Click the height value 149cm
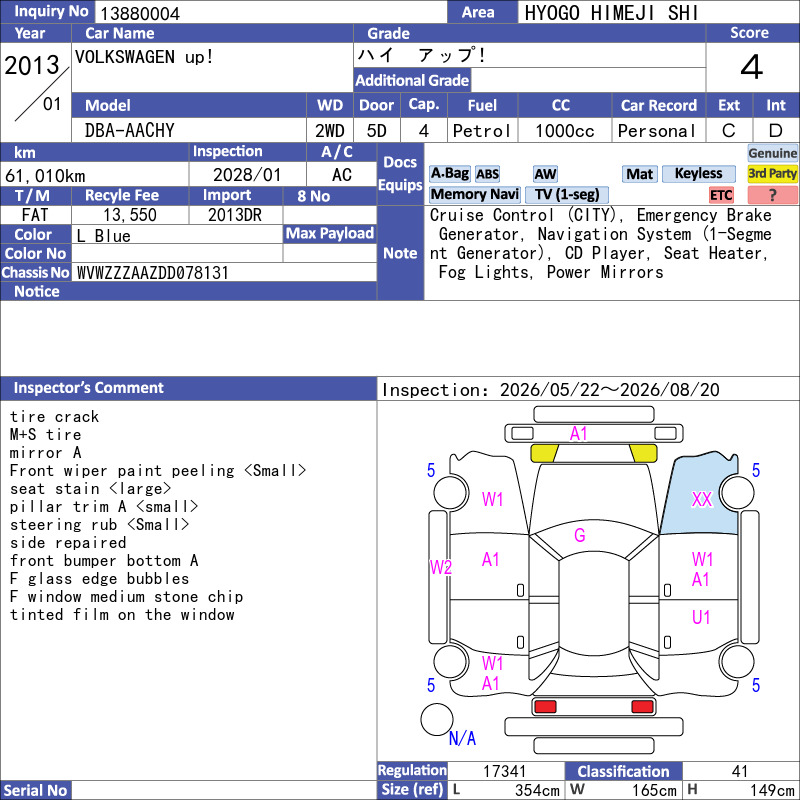Viewport: 800px width, 800px height. coord(772,790)
